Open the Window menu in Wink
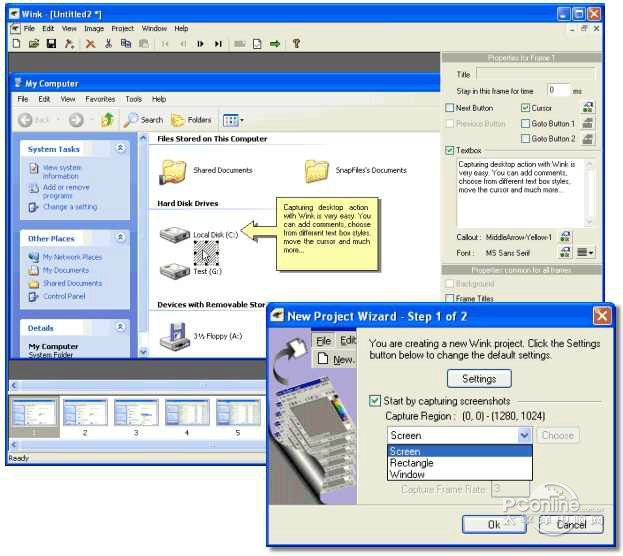623x556 pixels. pos(154,29)
